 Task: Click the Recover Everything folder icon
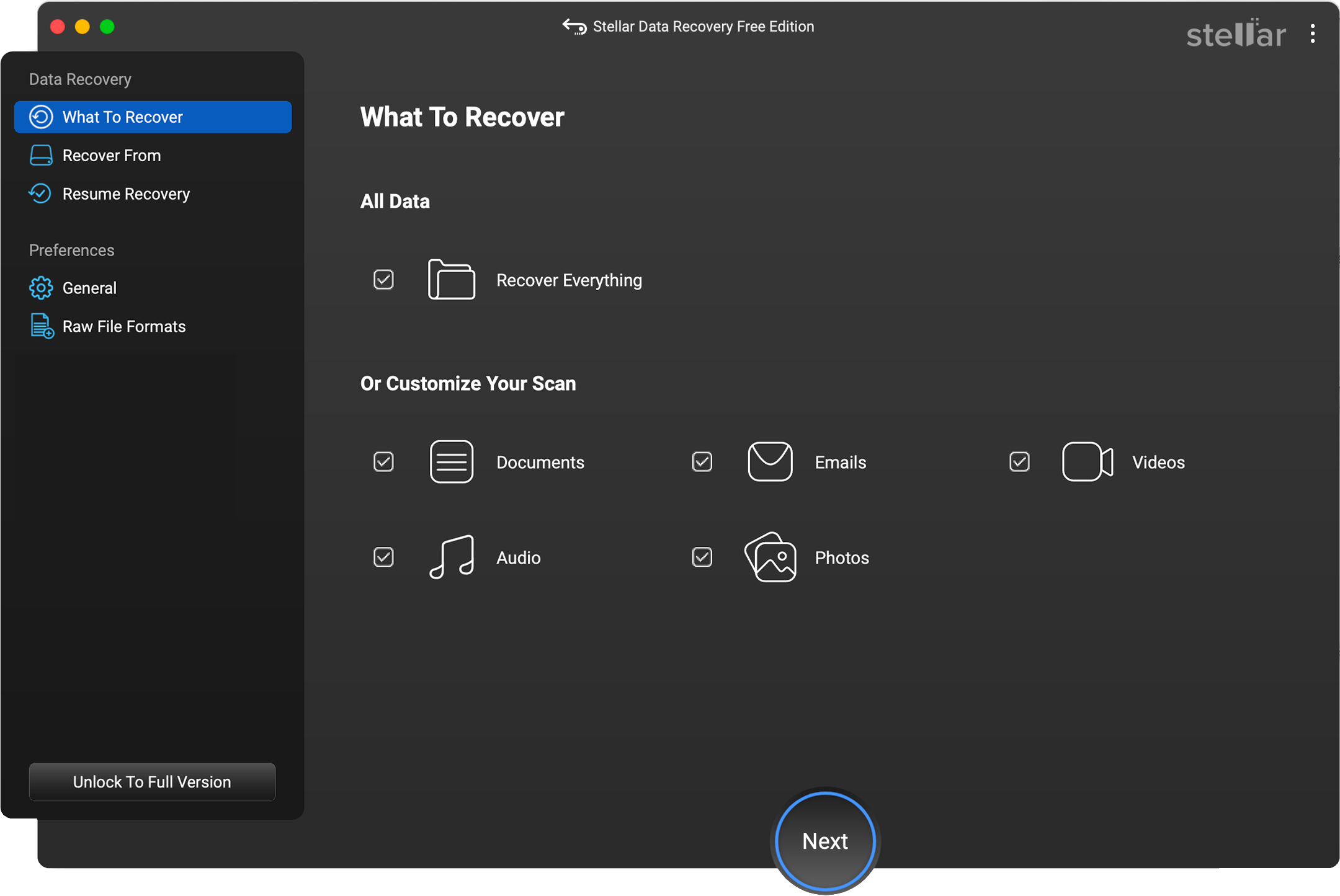point(452,280)
